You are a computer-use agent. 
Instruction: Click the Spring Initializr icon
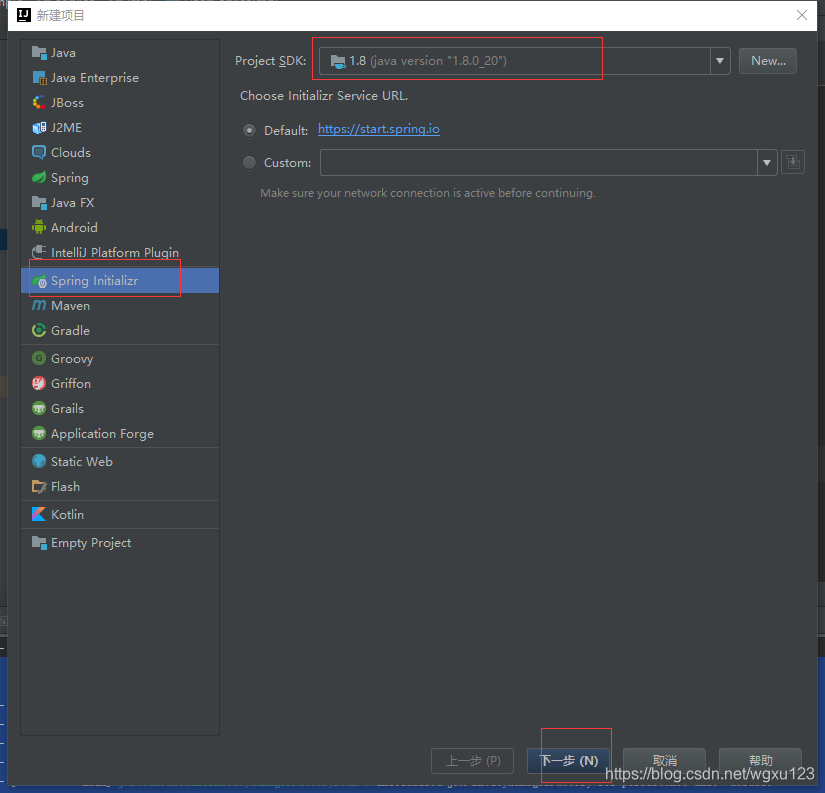[39, 281]
